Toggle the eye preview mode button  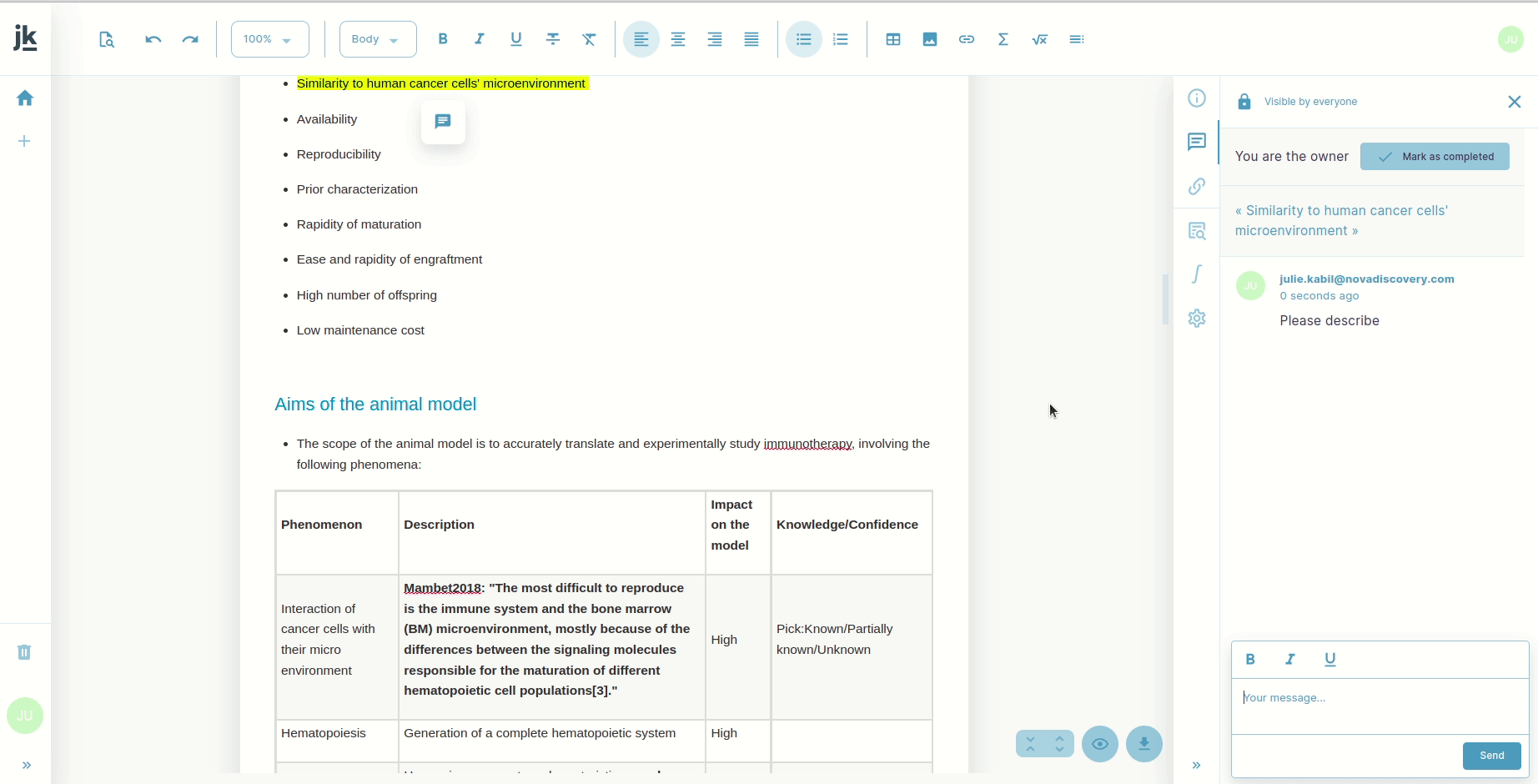click(x=1100, y=744)
